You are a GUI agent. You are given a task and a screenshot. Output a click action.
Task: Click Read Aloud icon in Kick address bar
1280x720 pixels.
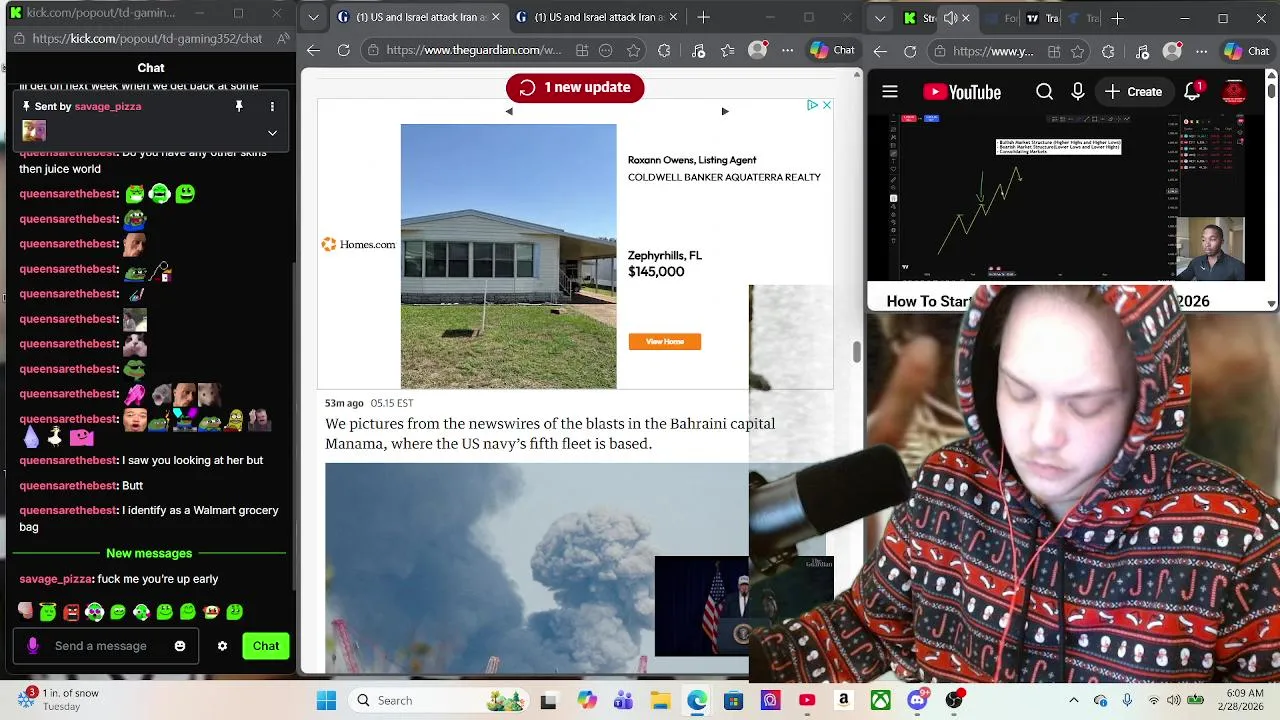284,39
